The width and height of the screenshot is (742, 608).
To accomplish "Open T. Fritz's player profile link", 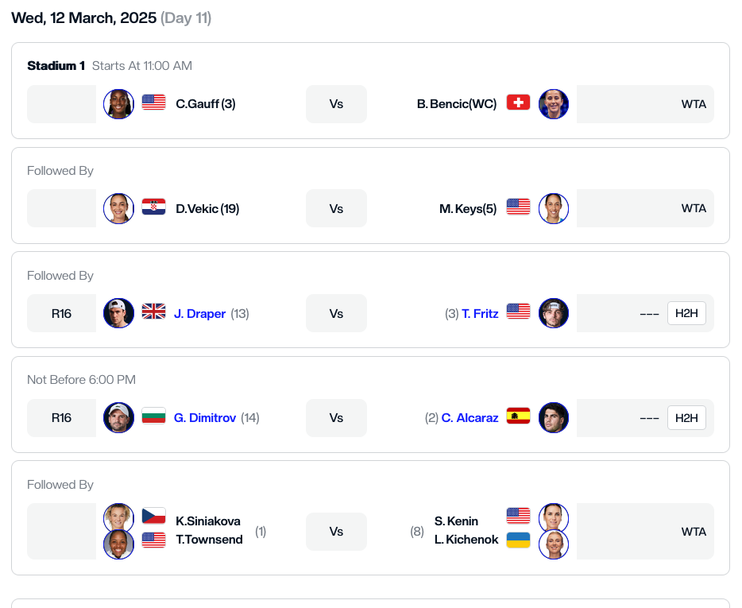I will (x=480, y=314).
